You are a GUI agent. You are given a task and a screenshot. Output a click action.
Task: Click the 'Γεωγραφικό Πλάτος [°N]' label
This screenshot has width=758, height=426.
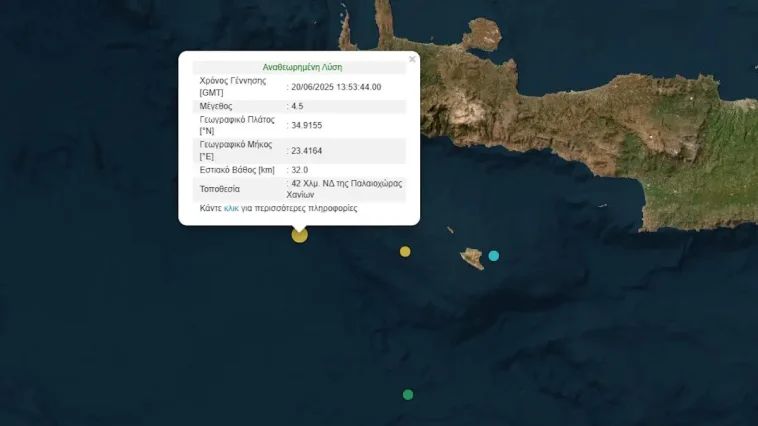[x=238, y=125]
